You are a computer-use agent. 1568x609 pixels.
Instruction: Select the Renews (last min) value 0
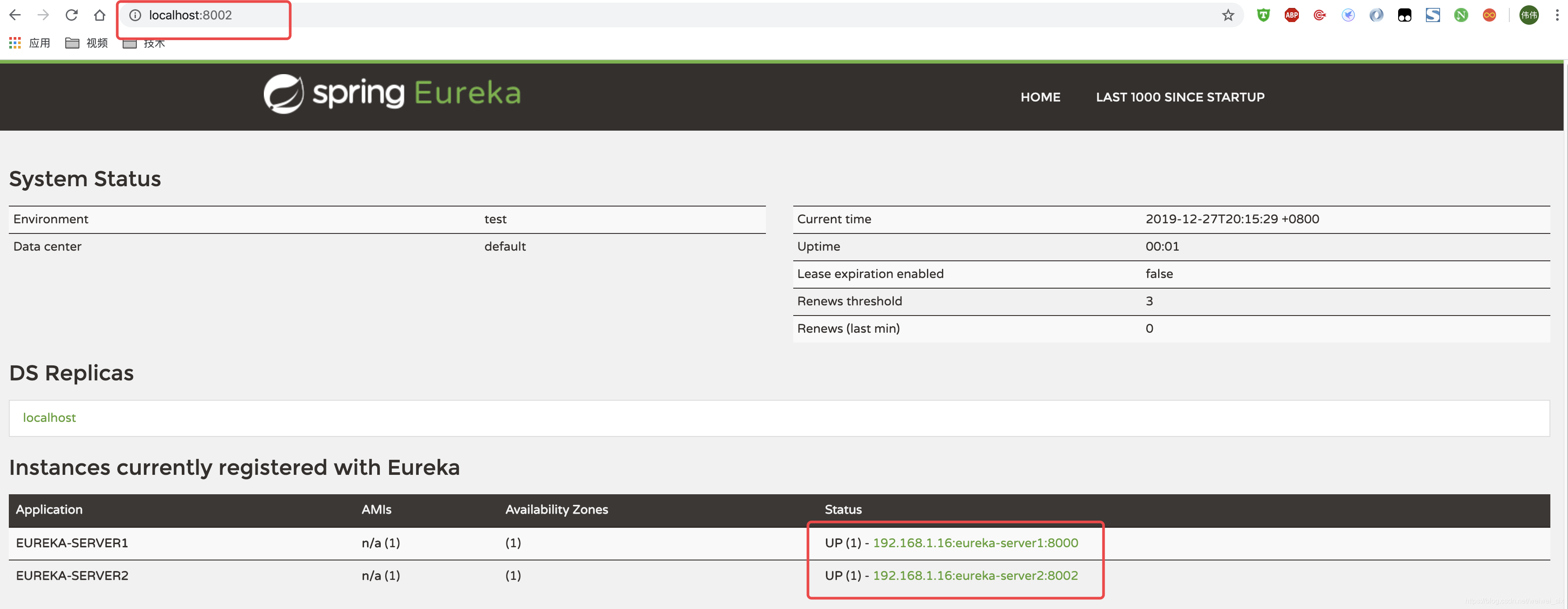point(1149,329)
